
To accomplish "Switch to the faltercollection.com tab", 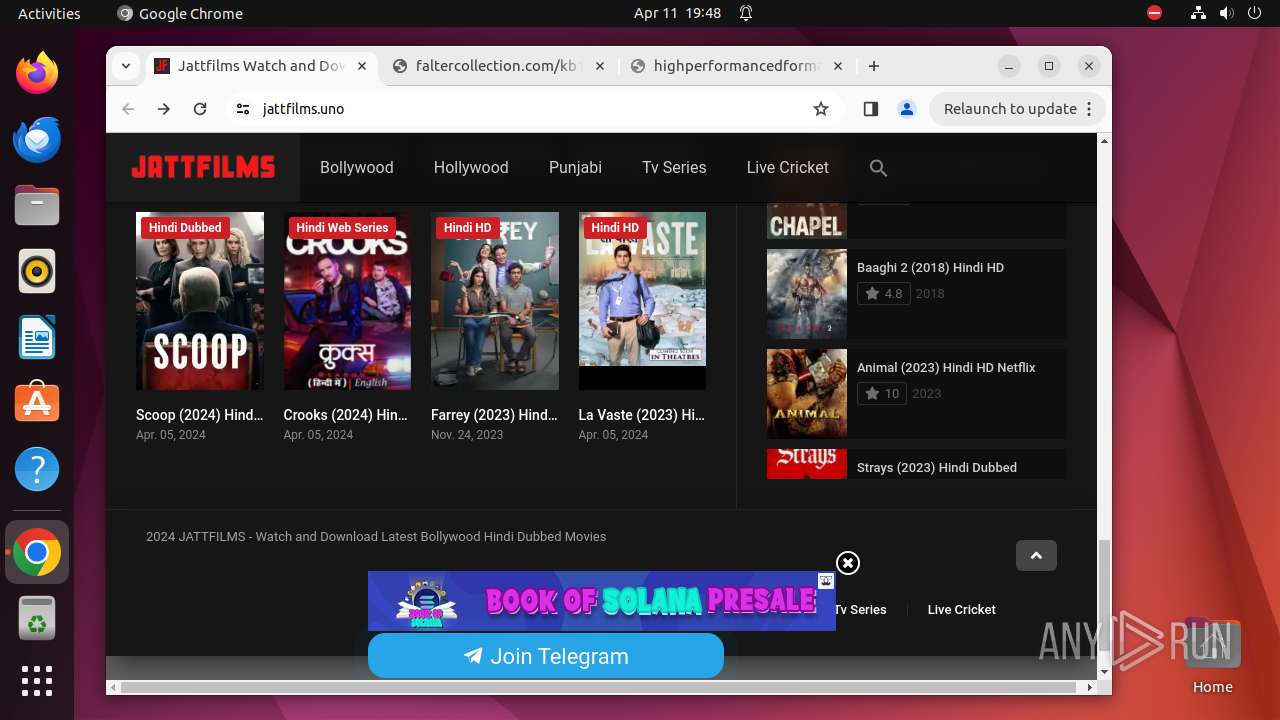I will (x=499, y=66).
